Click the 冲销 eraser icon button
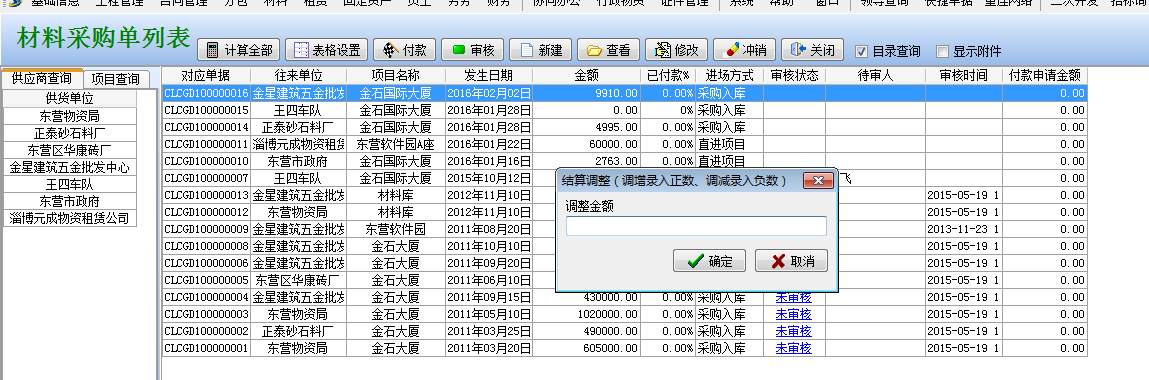This screenshot has height=380, width=1149. [x=731, y=51]
